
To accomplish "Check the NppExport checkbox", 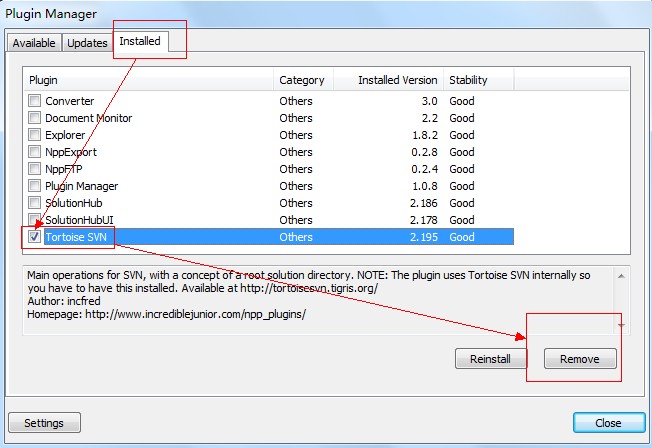I will [35, 152].
